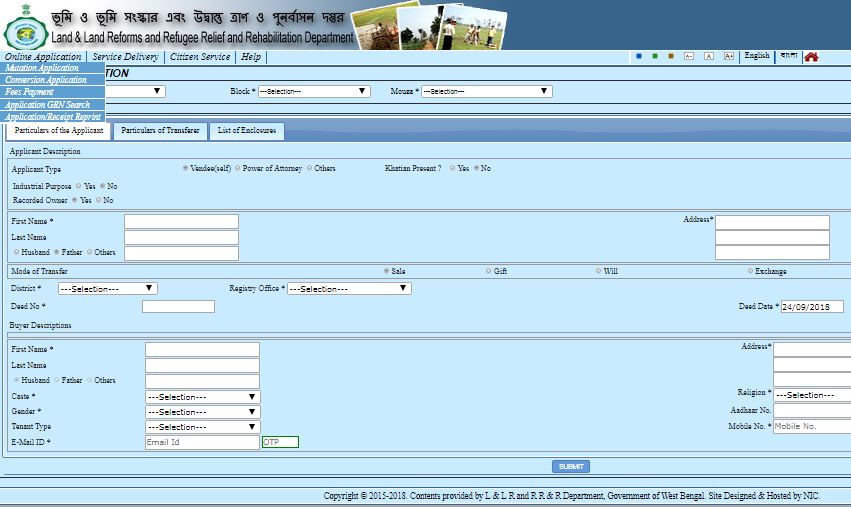Select the Gift mode of transfer
Screen dimensions: 851x507
coord(489,271)
